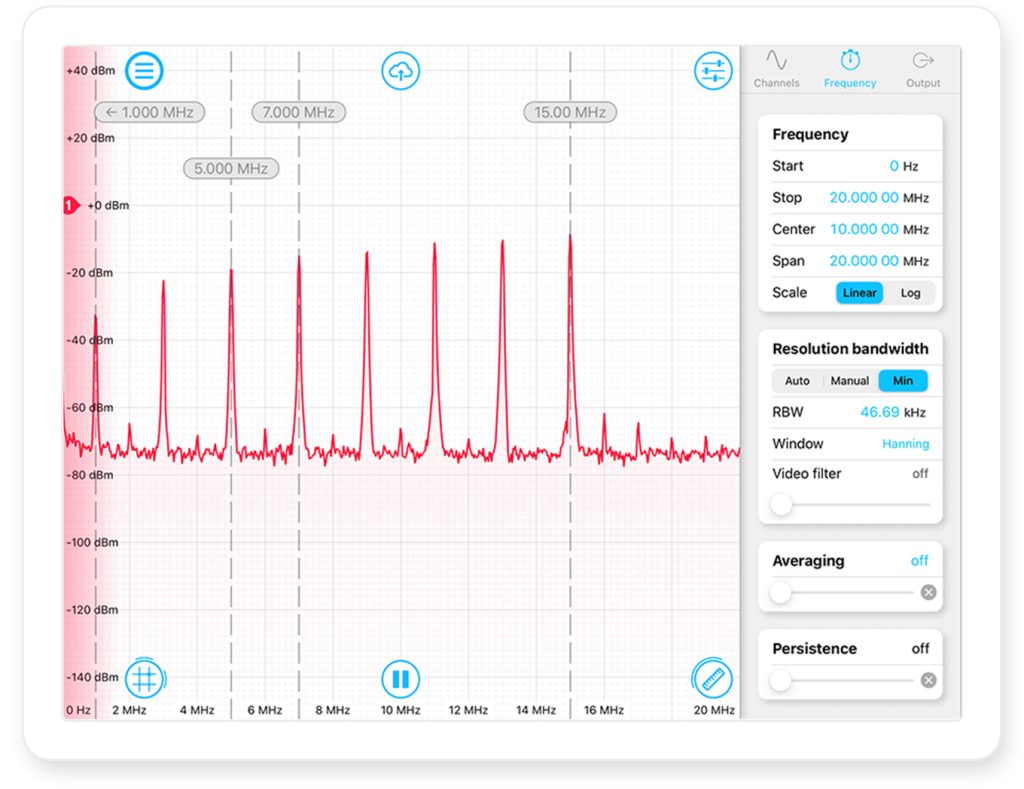Image resolution: width=1024 pixels, height=789 pixels.
Task: Edit the Stop frequency 20.000 00 MHz
Action: point(879,198)
